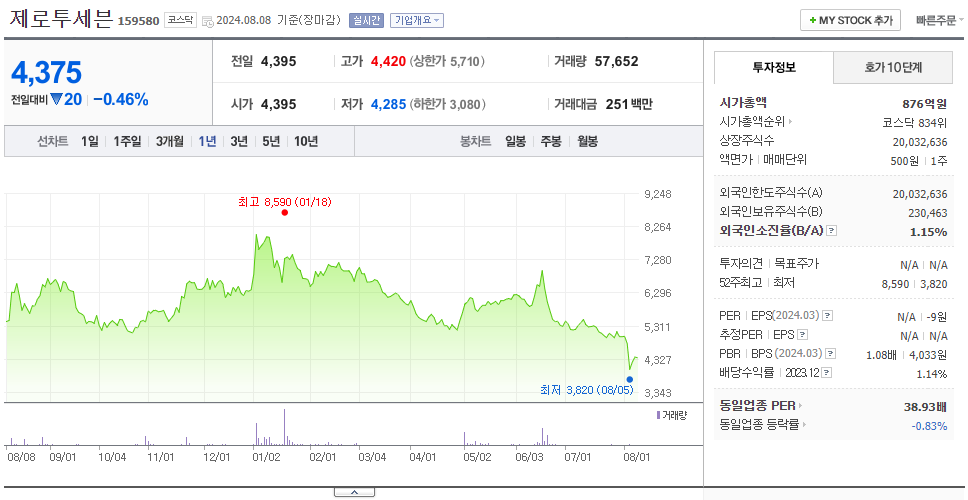968x500 pixels.
Task: Click the 52주최고 최저 value 8,590 | 3,820
Action: click(x=915, y=284)
